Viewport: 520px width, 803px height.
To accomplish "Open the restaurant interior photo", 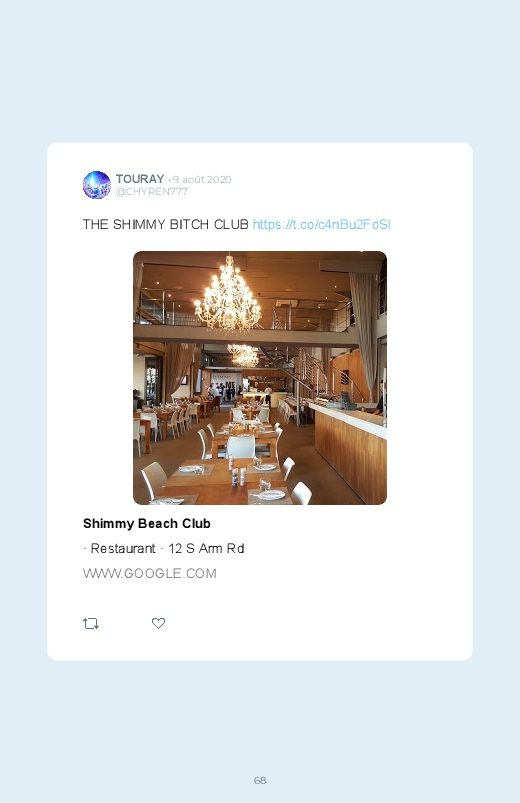I will (260, 378).
